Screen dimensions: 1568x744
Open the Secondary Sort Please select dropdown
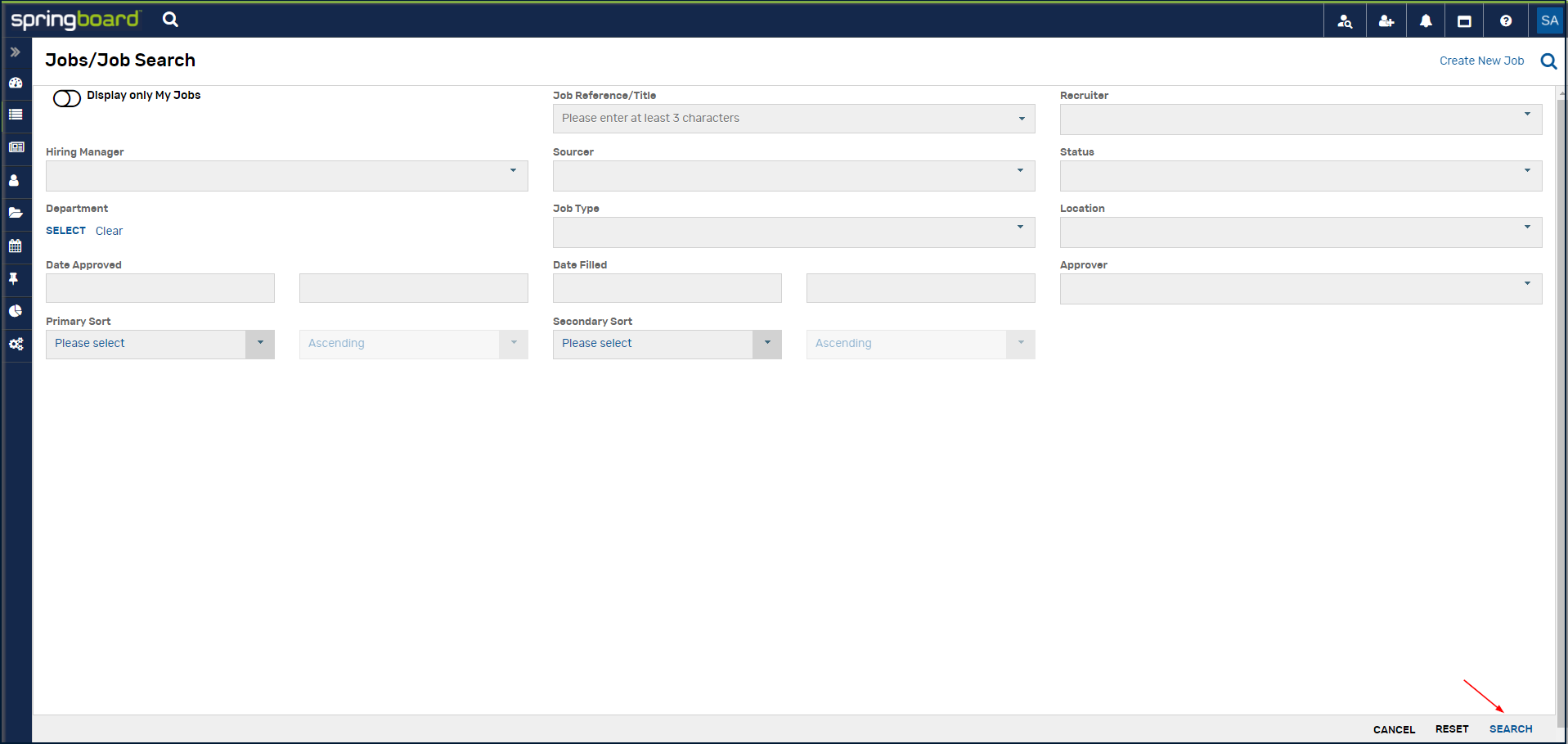(667, 344)
